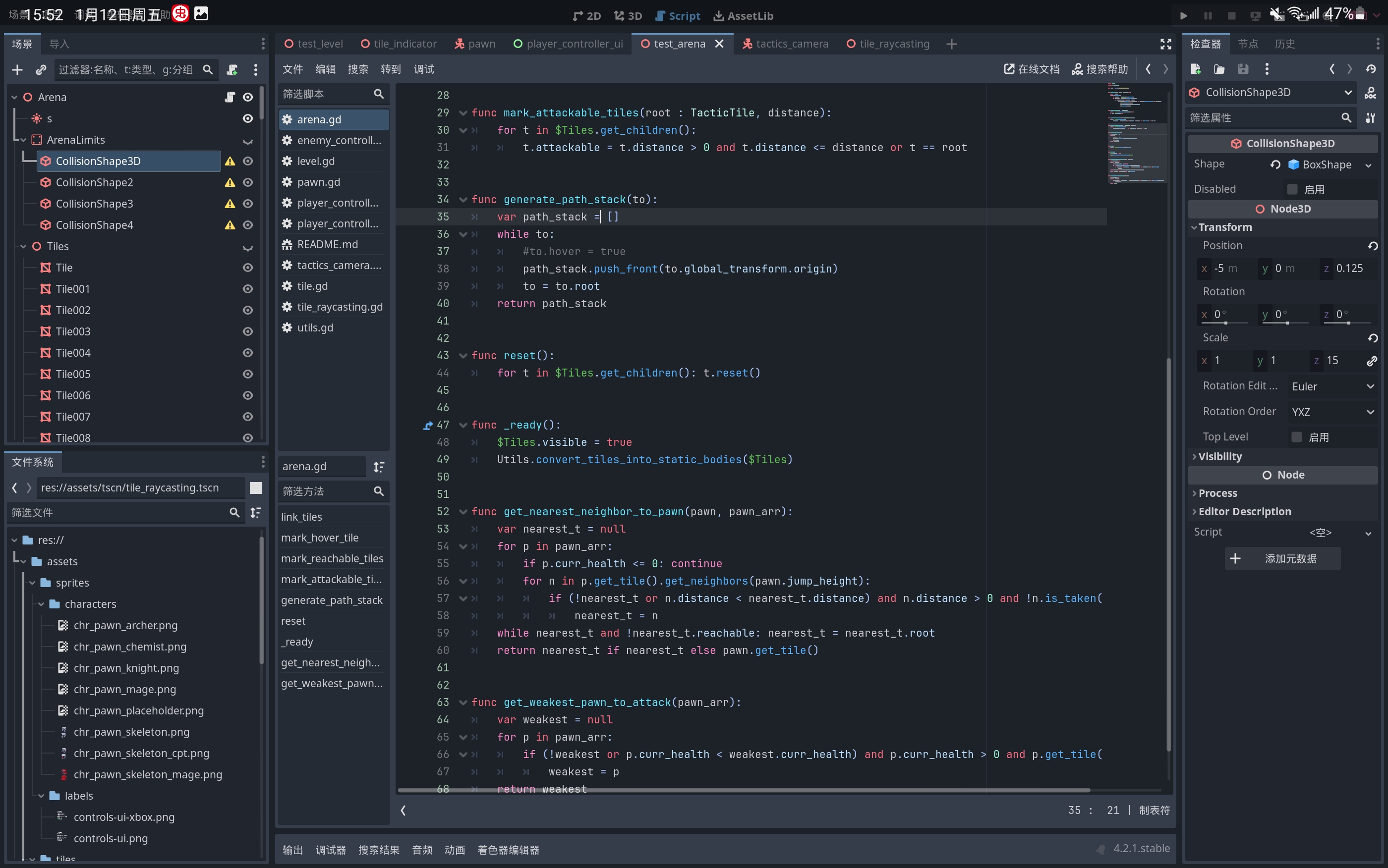Open Rotation Edit Mode Euler dropdown
Image resolution: width=1388 pixels, height=868 pixels.
[x=1332, y=386]
